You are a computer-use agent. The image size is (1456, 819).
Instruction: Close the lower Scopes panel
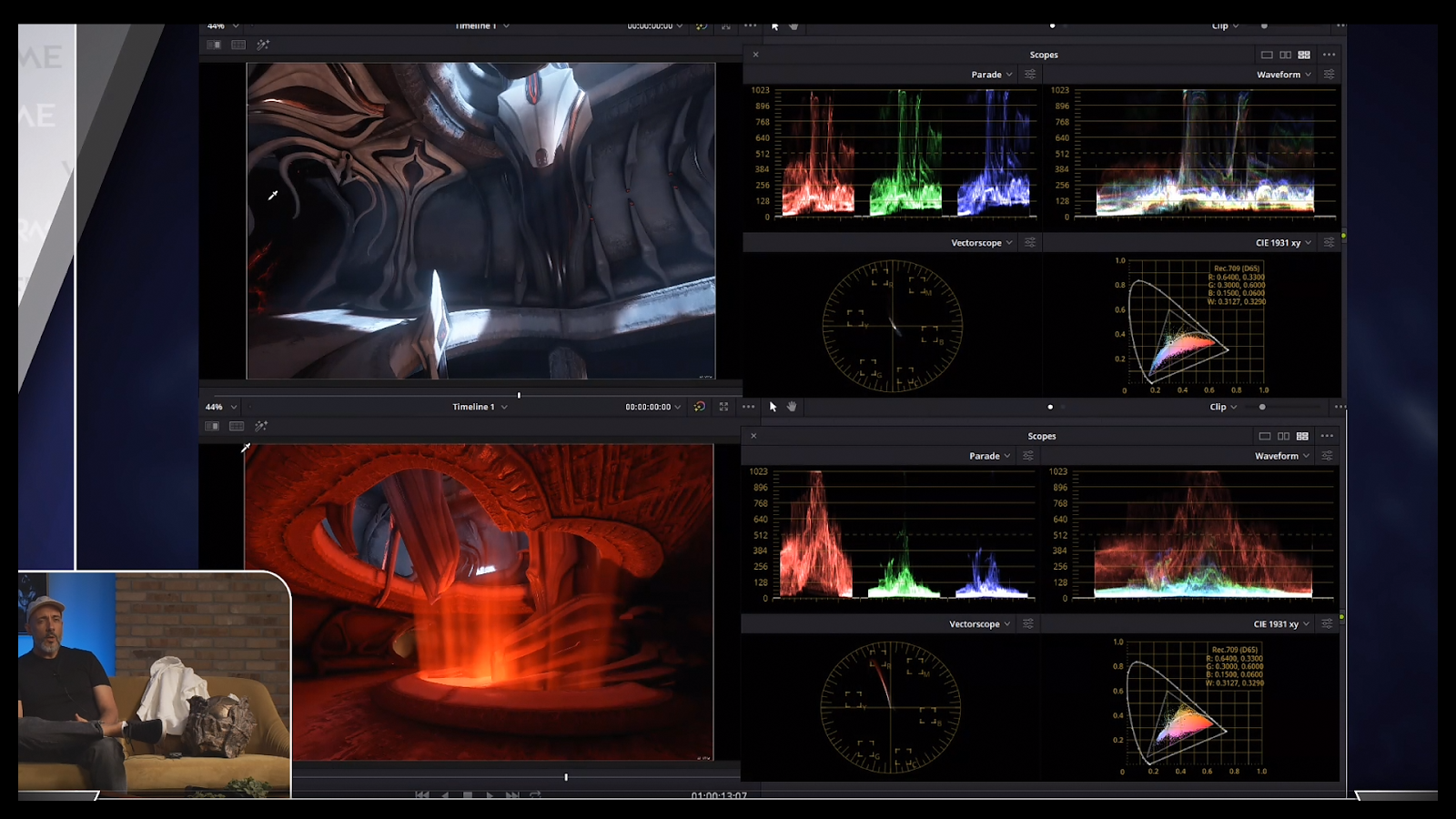[753, 436]
